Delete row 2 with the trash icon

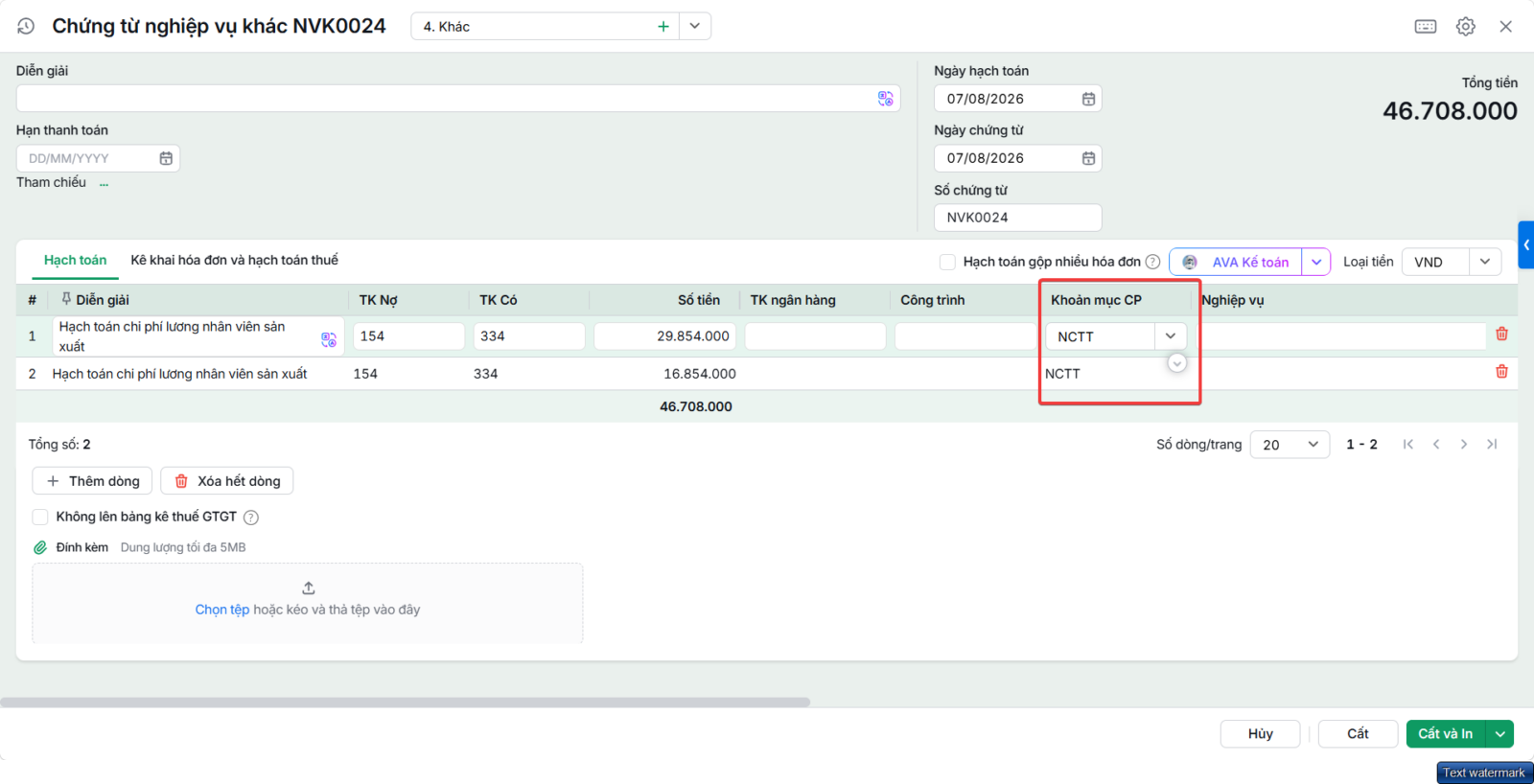coord(1501,372)
